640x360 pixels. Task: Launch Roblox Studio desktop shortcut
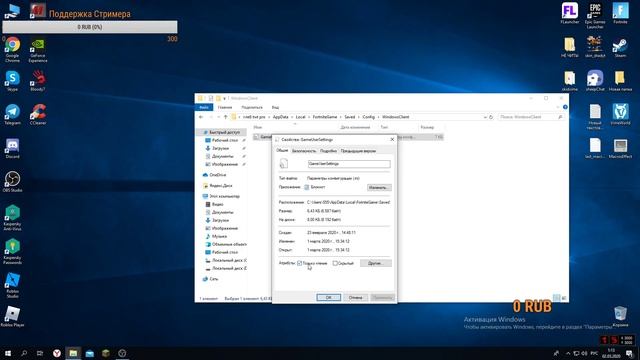(12, 285)
